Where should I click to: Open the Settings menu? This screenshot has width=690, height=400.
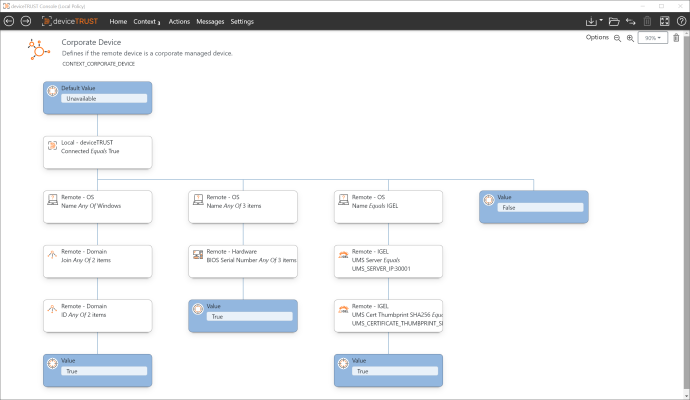pos(242,22)
